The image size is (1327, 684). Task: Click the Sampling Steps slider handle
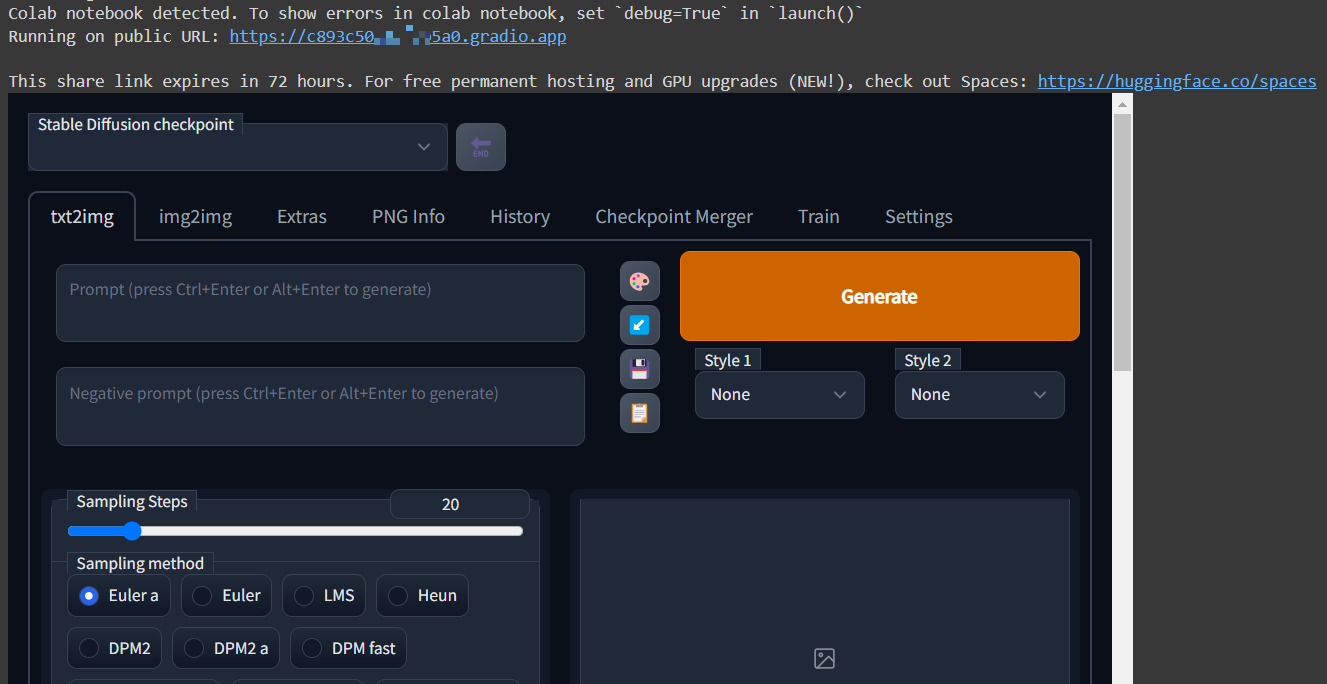coord(131,531)
